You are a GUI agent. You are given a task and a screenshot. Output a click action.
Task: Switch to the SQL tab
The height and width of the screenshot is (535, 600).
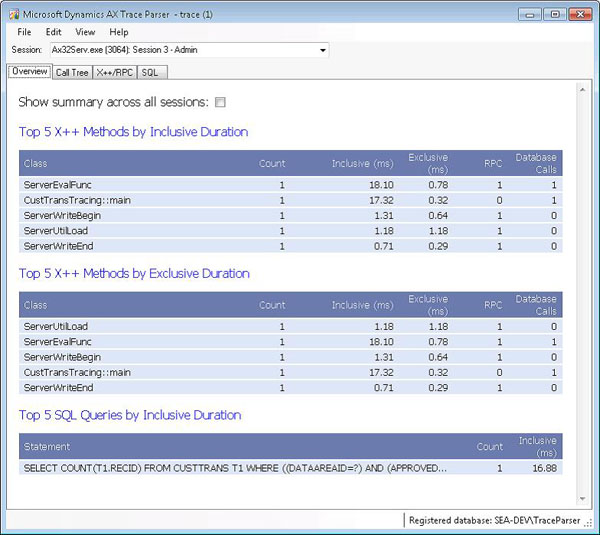(x=151, y=72)
